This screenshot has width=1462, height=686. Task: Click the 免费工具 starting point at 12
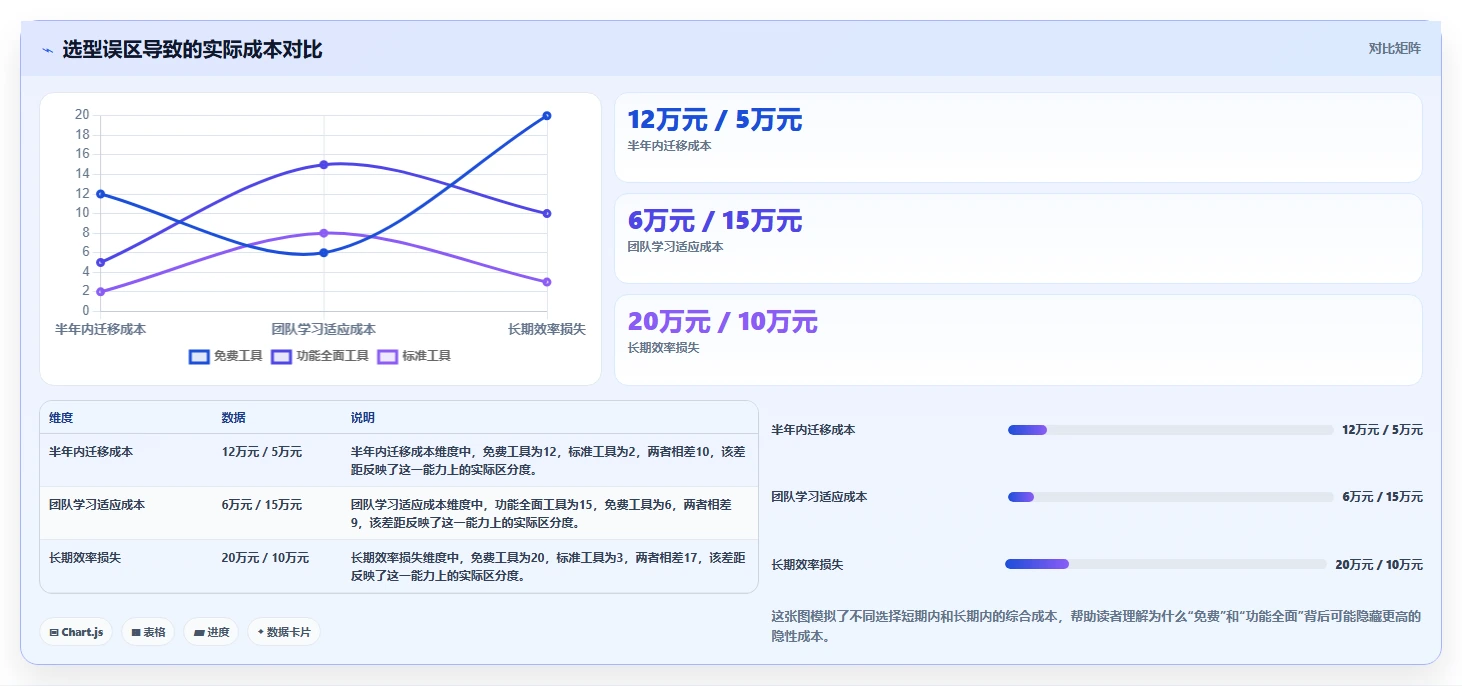[x=100, y=194]
